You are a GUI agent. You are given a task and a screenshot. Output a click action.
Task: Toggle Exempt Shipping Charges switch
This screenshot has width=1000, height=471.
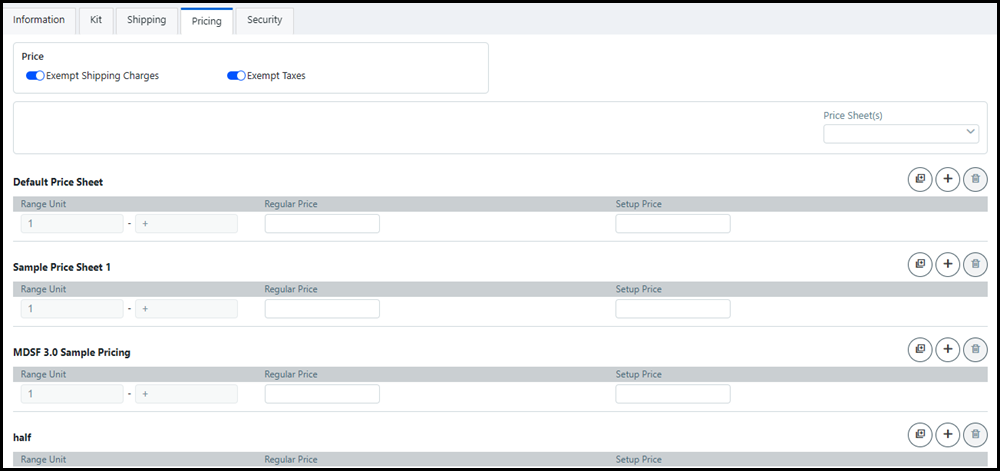click(x=36, y=76)
